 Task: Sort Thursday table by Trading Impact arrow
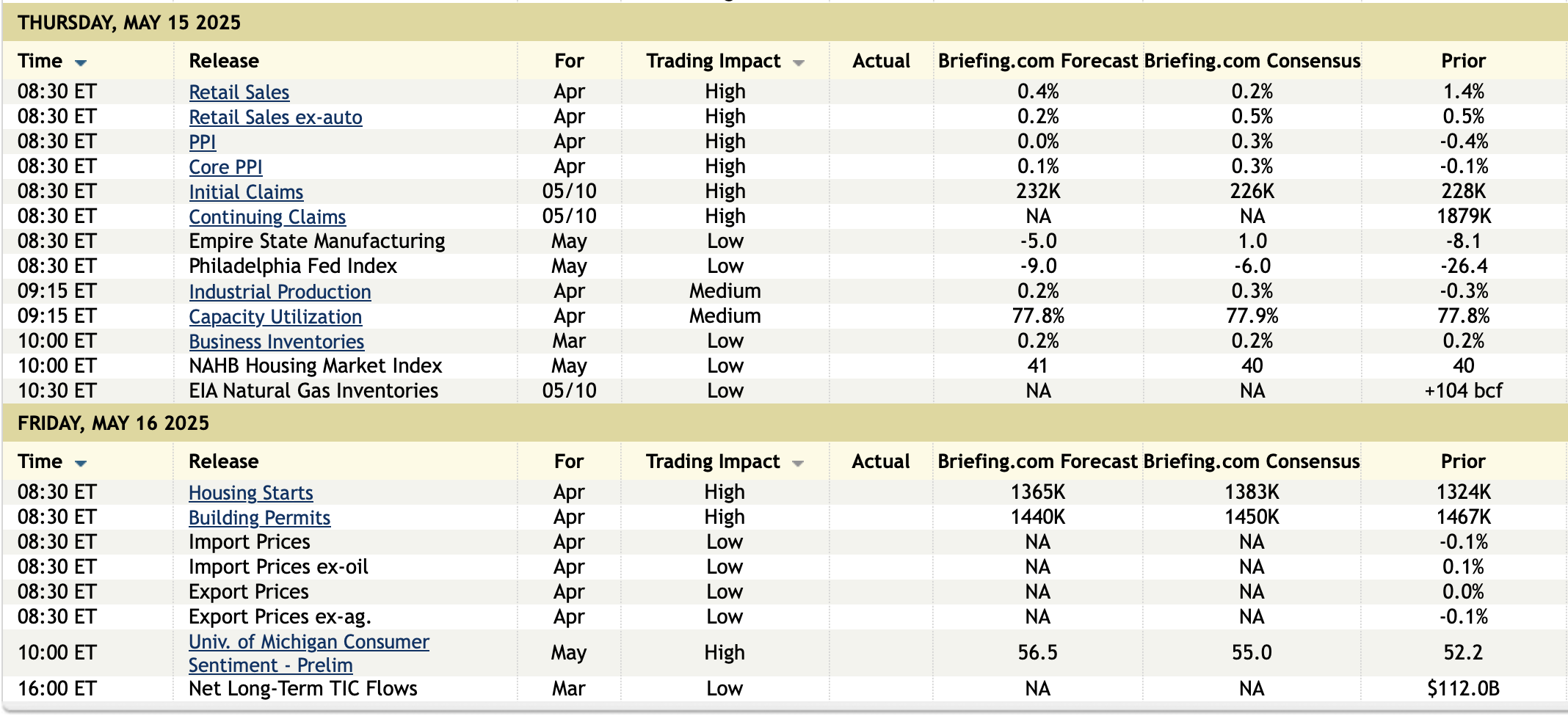coord(799,63)
